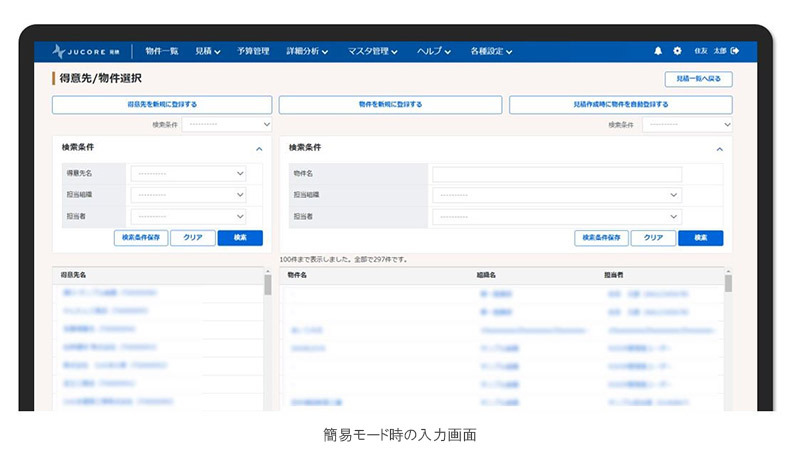The height and width of the screenshot is (460, 800).
Task: Click the 得意先/物件選択 page heading
Action: pyautogui.click(x=101, y=79)
